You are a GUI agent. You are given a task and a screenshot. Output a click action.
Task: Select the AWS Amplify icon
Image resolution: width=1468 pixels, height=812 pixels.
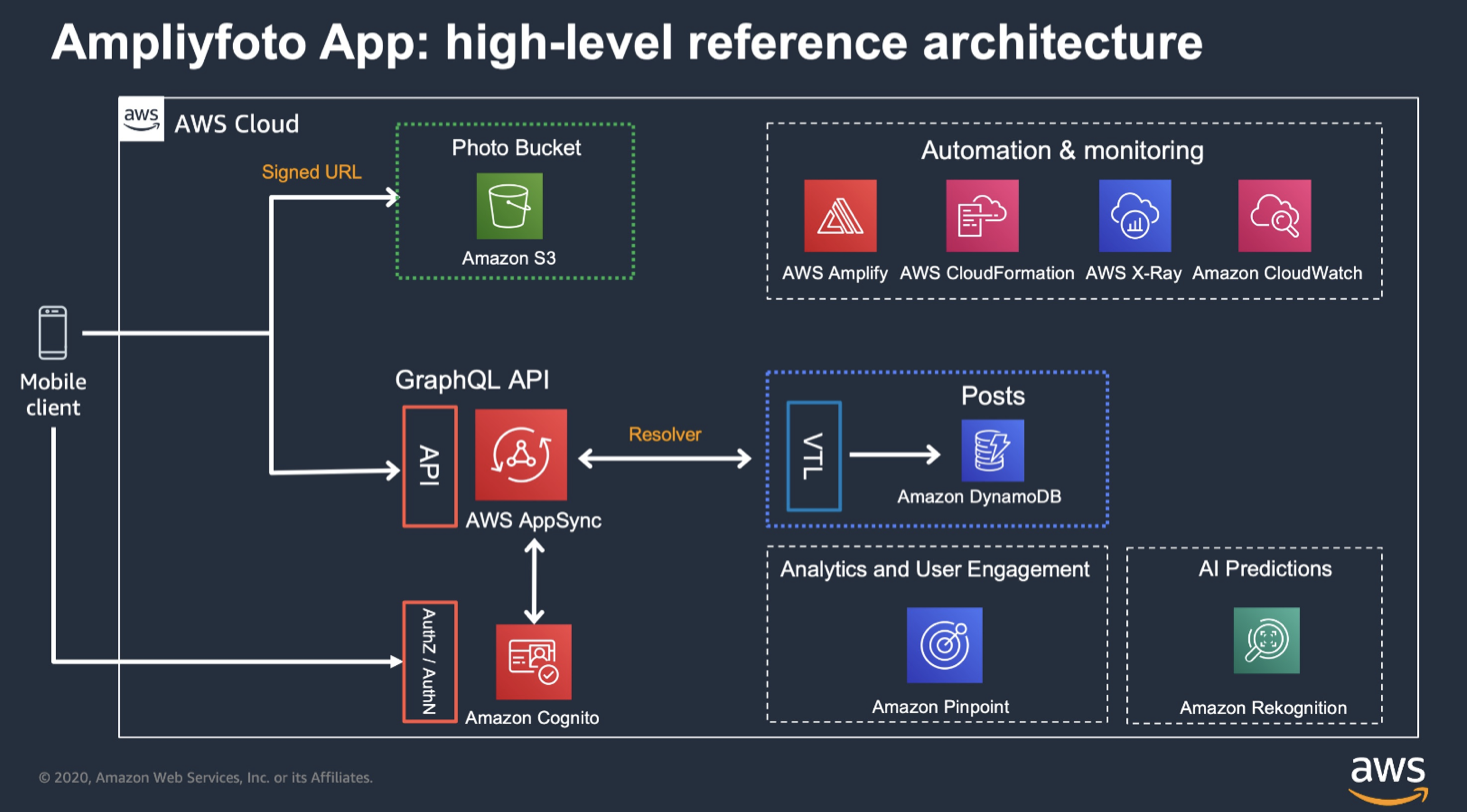coord(840,216)
